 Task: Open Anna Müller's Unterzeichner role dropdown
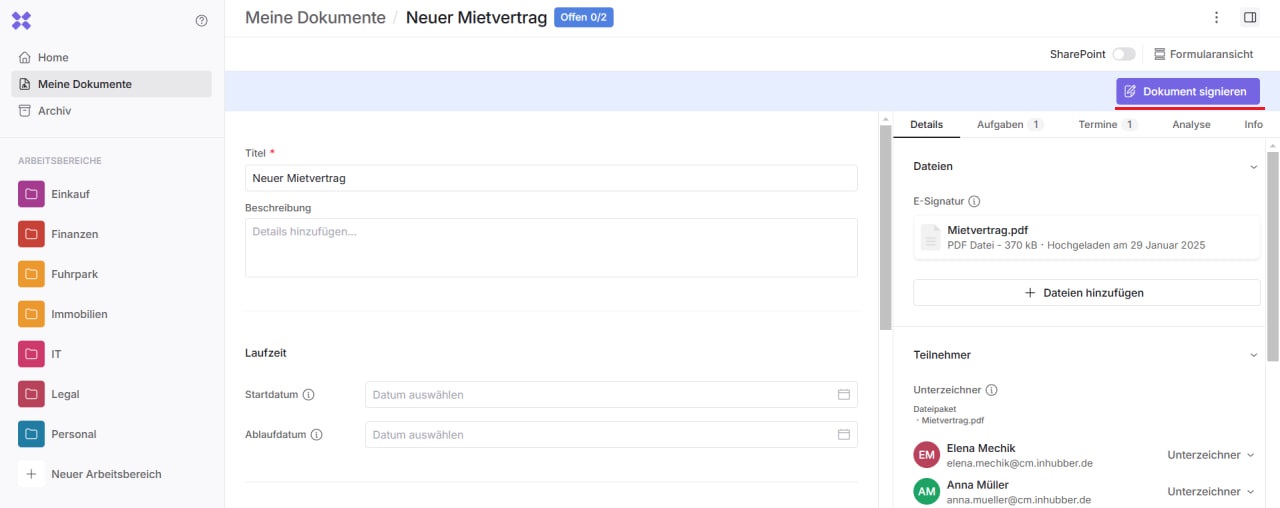click(1210, 492)
